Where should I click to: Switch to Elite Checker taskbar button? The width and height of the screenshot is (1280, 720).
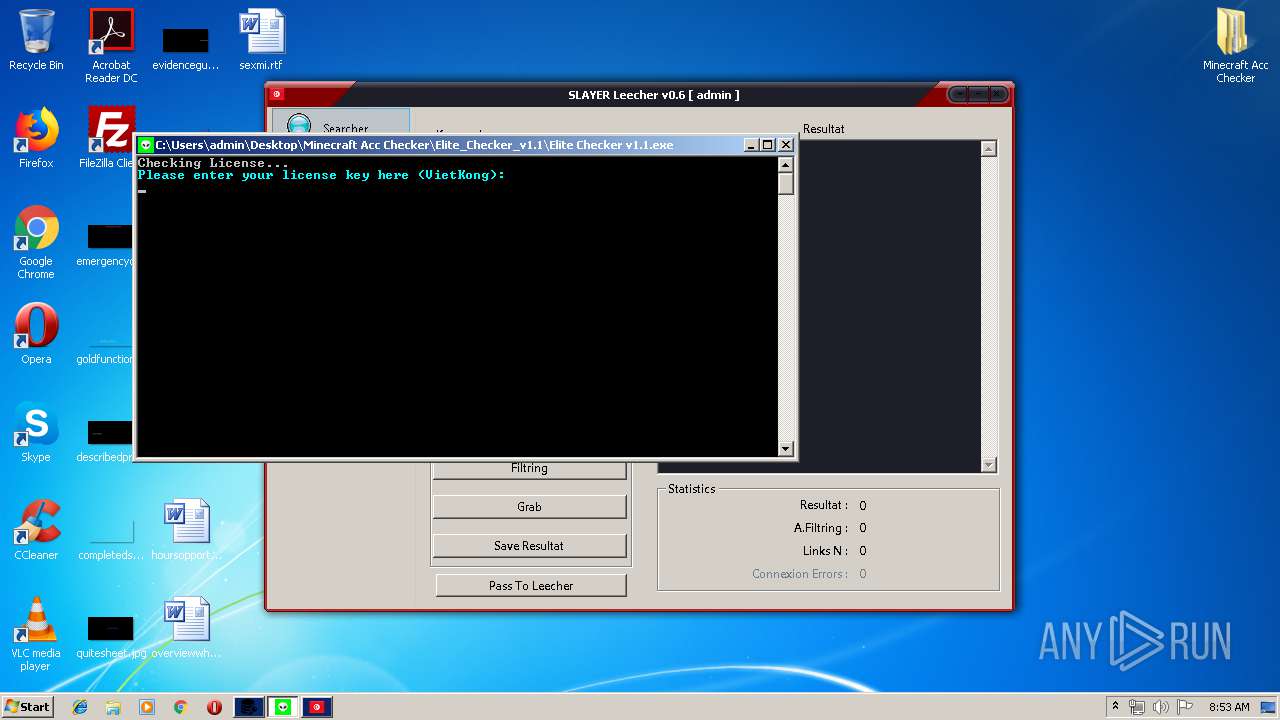tap(283, 707)
